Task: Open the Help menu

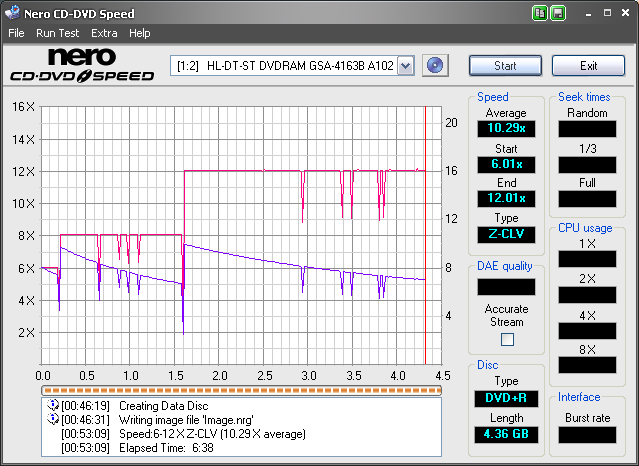Action: coord(139,33)
